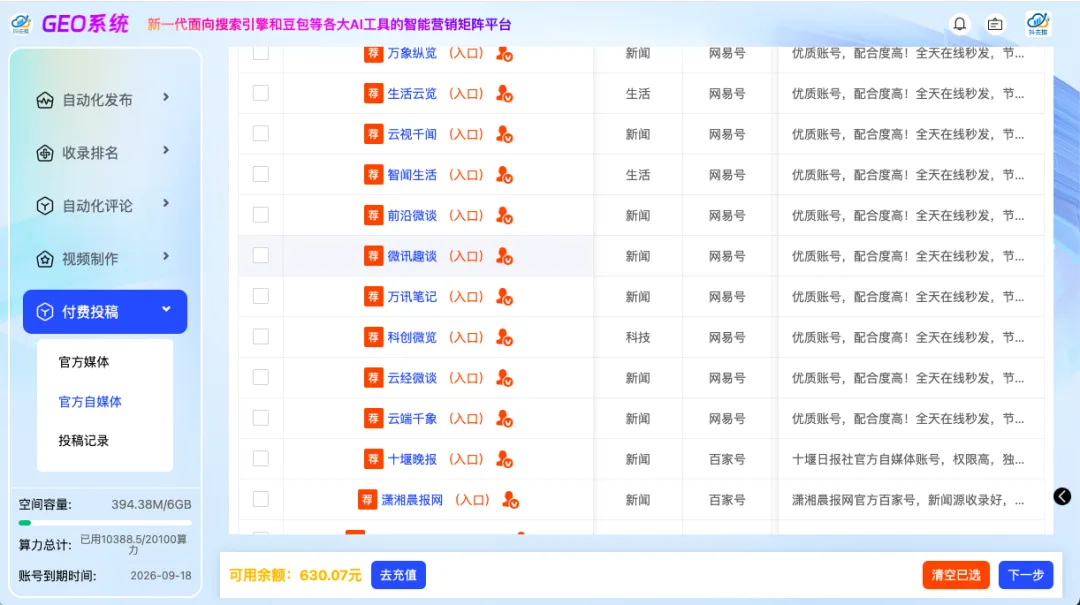Open the 官方自媒体 submenu item
The image size is (1080, 605).
pos(90,402)
